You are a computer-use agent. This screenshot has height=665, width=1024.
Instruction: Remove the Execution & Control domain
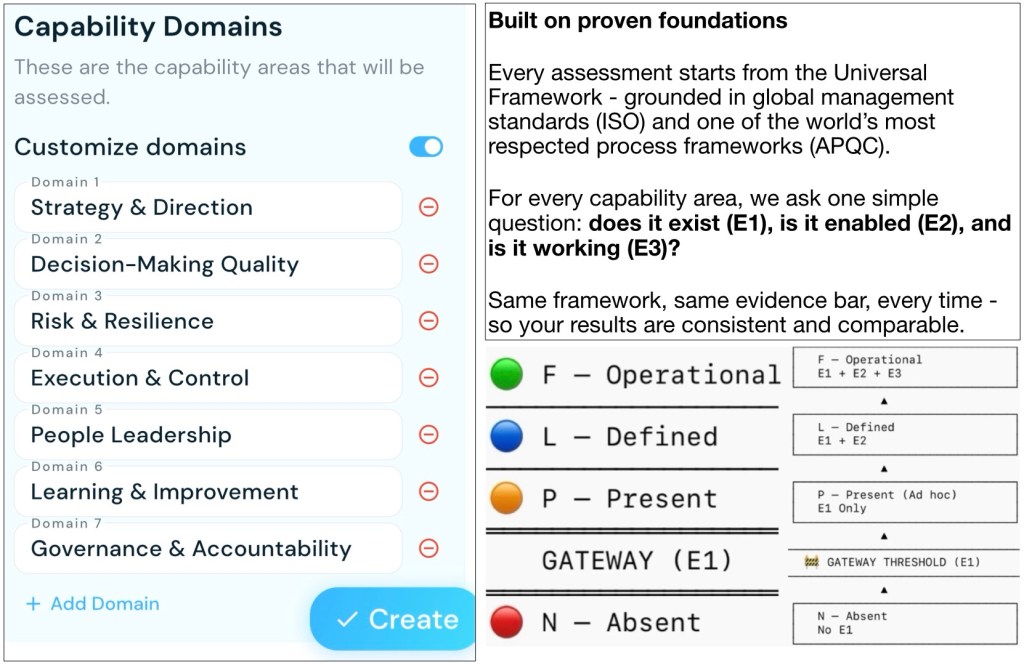428,378
